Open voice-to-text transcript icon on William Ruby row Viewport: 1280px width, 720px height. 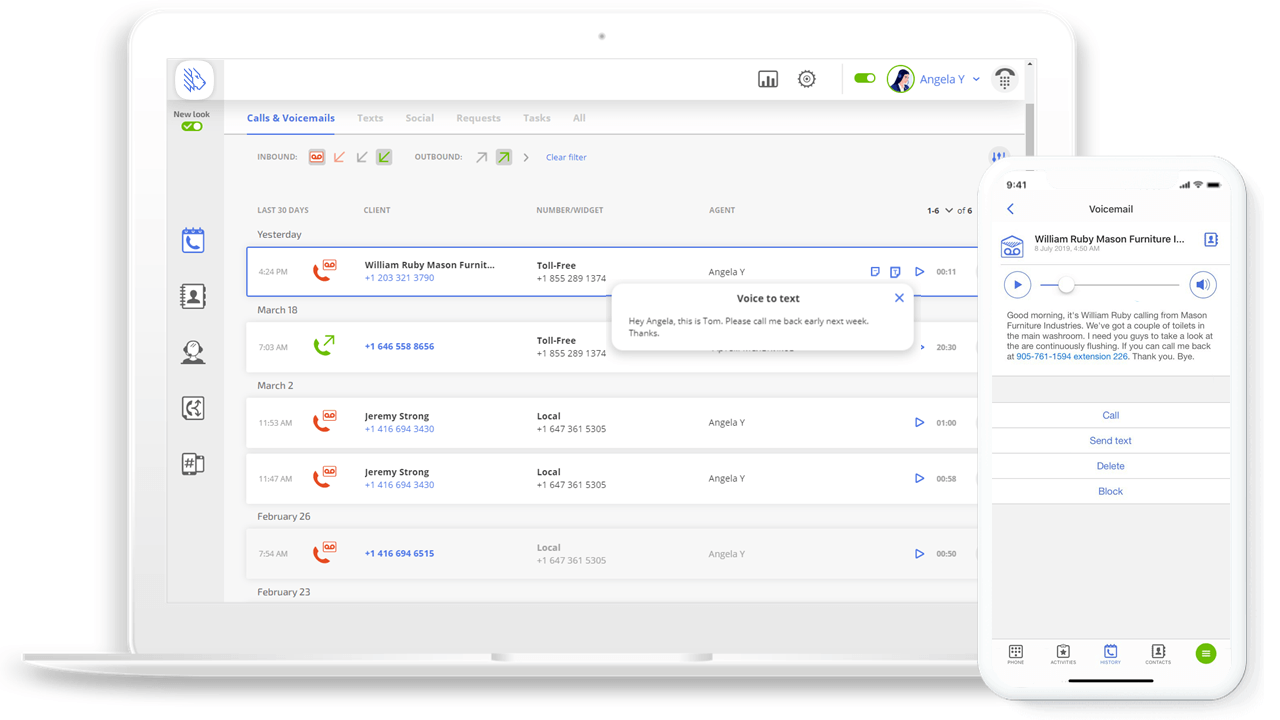pyautogui.click(x=895, y=272)
